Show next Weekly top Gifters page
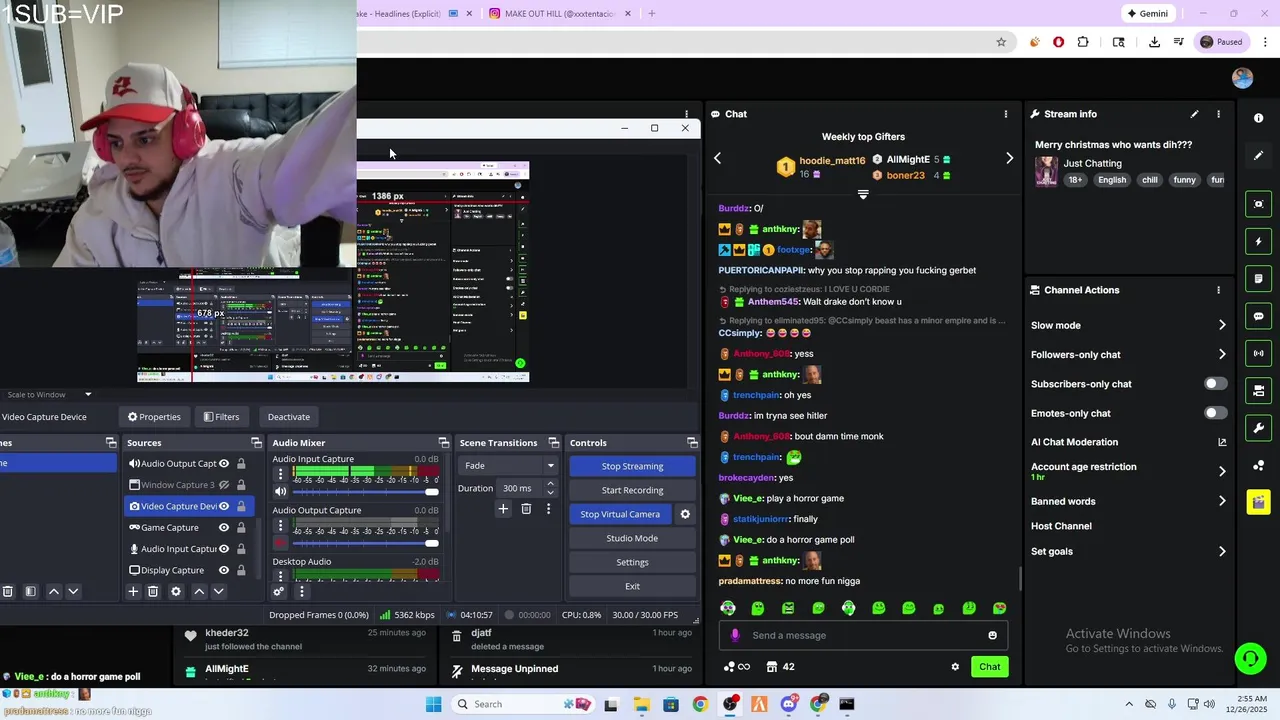Image resolution: width=1280 pixels, height=720 pixels. (1009, 158)
